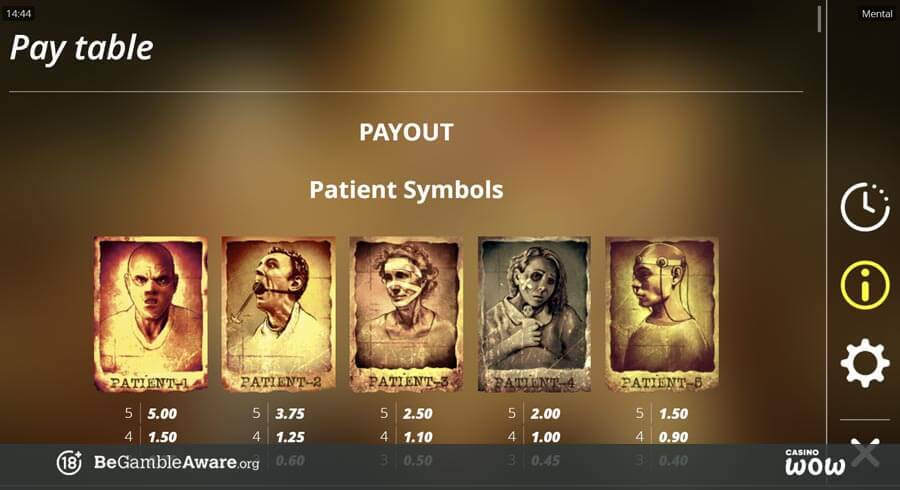Select the Patient-5 symbol card
Screen dimensions: 900x490
pyautogui.click(x=662, y=314)
